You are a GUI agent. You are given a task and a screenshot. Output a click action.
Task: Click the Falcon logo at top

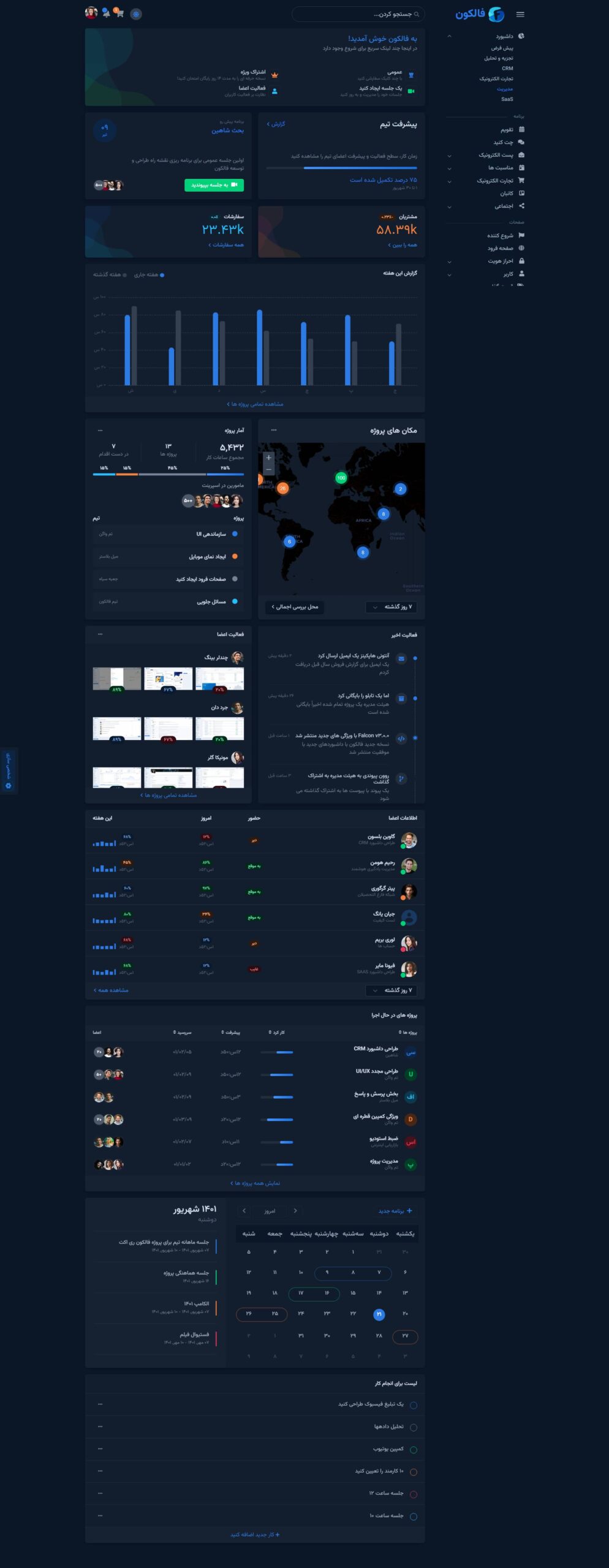480,14
